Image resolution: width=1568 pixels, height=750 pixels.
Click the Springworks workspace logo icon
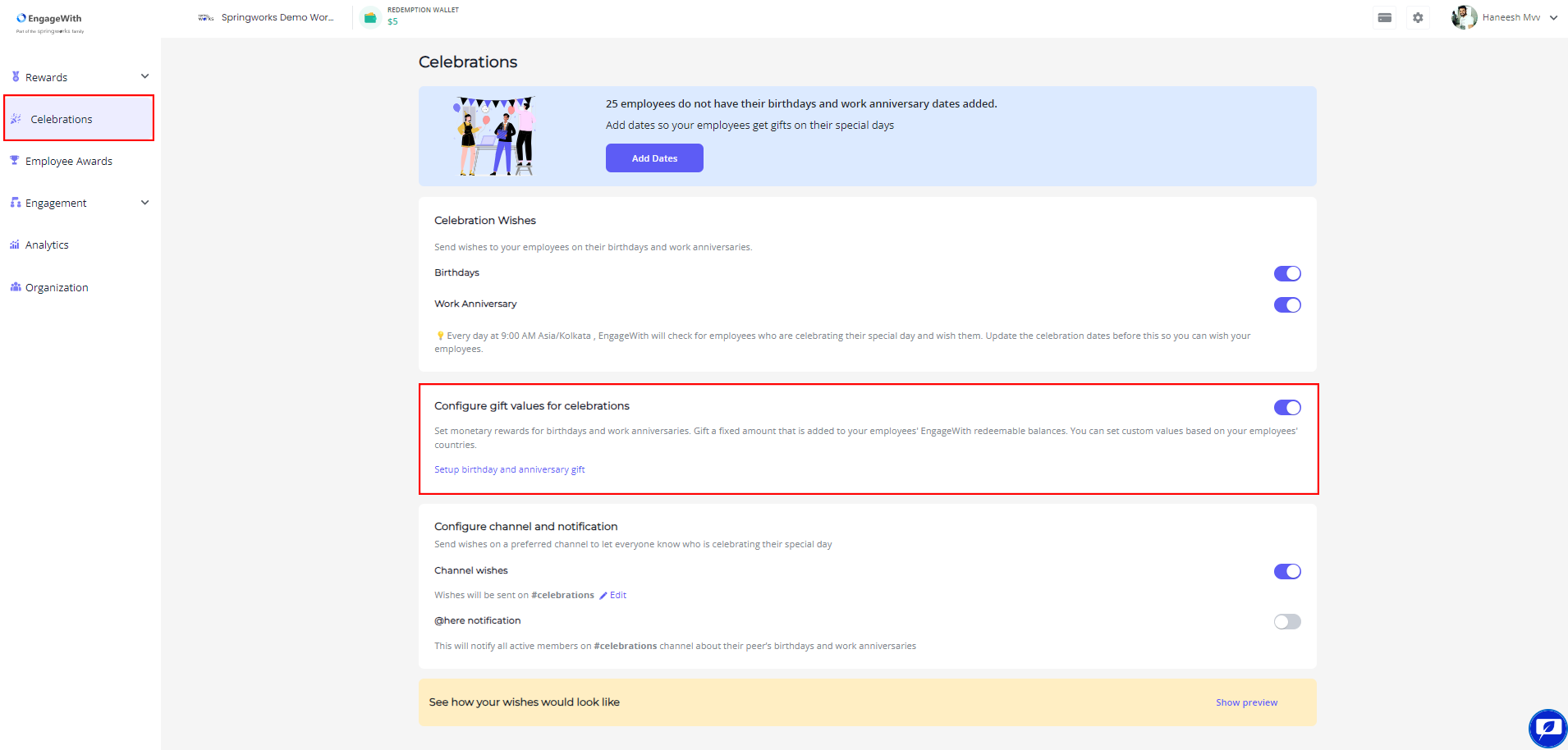coord(206,17)
